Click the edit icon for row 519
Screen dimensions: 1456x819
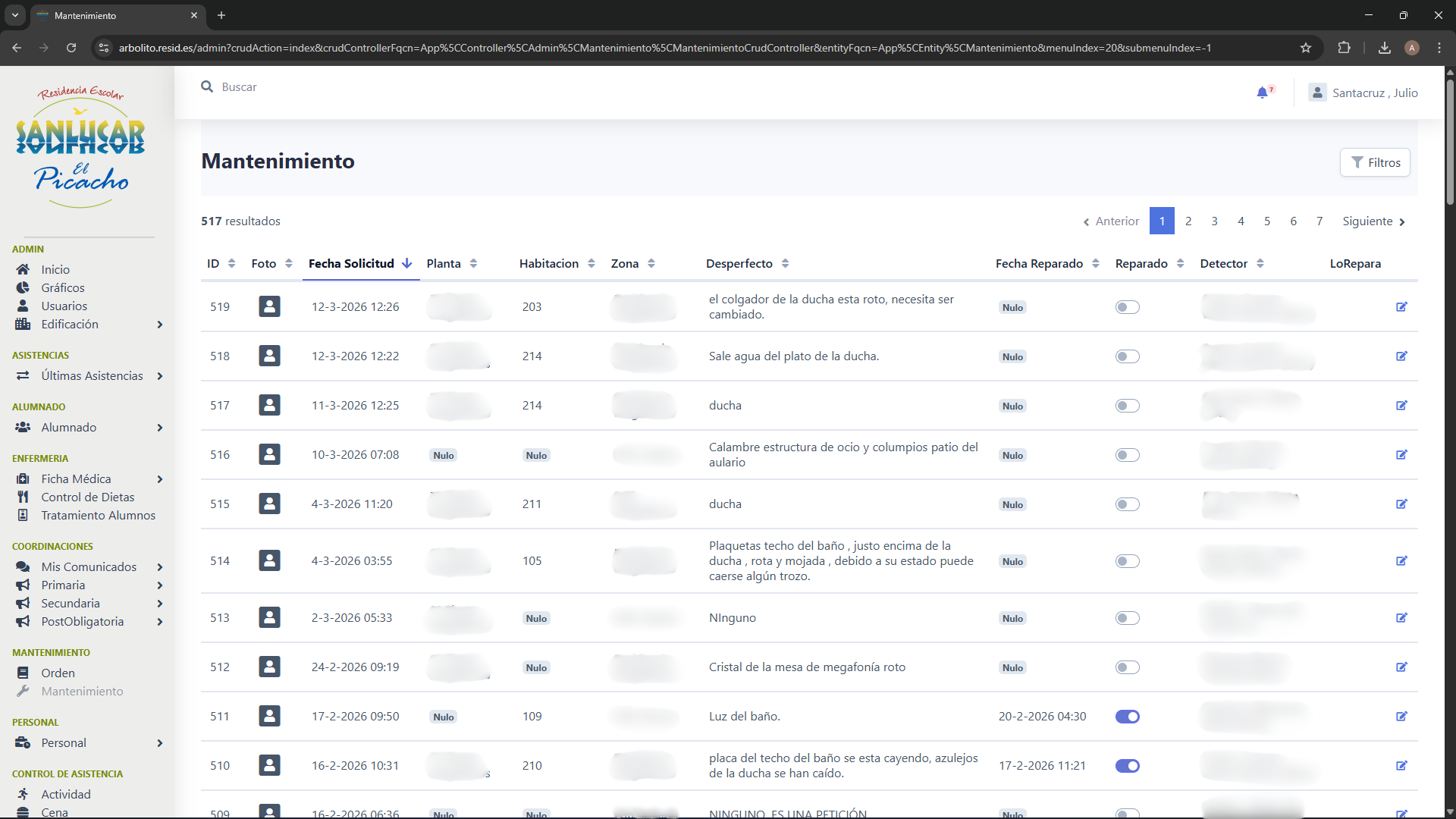[1401, 307]
